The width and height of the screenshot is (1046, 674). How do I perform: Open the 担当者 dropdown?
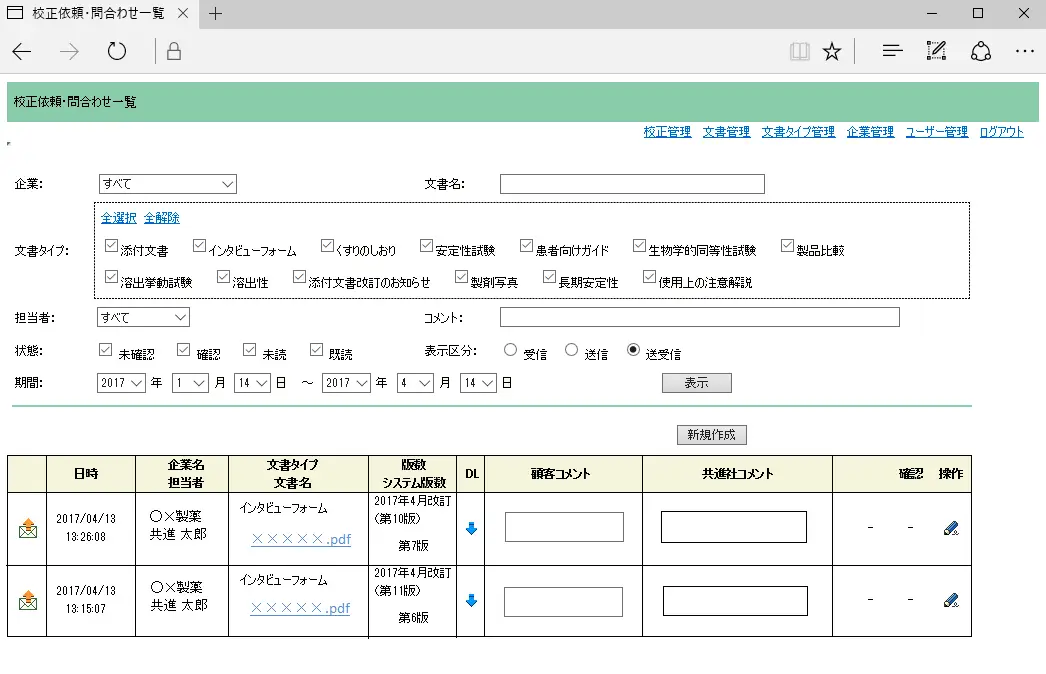click(143, 317)
